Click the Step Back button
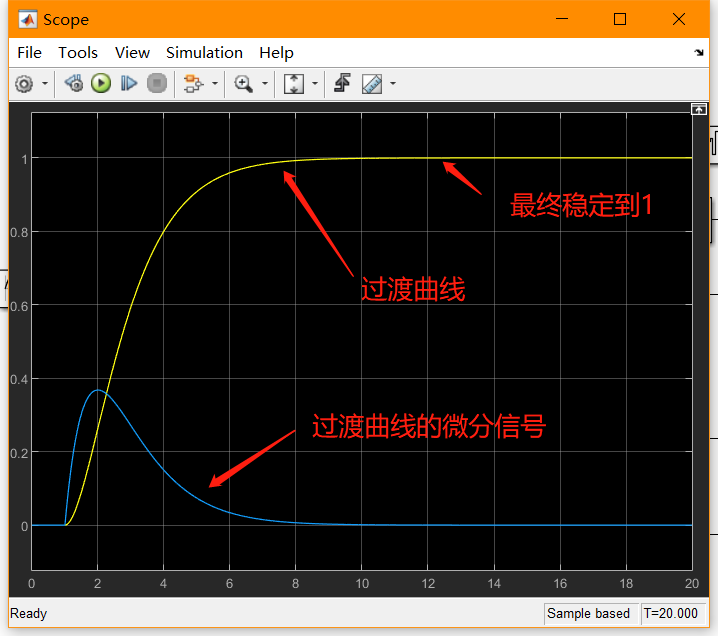The height and width of the screenshot is (636, 718). pyautogui.click(x=74, y=84)
